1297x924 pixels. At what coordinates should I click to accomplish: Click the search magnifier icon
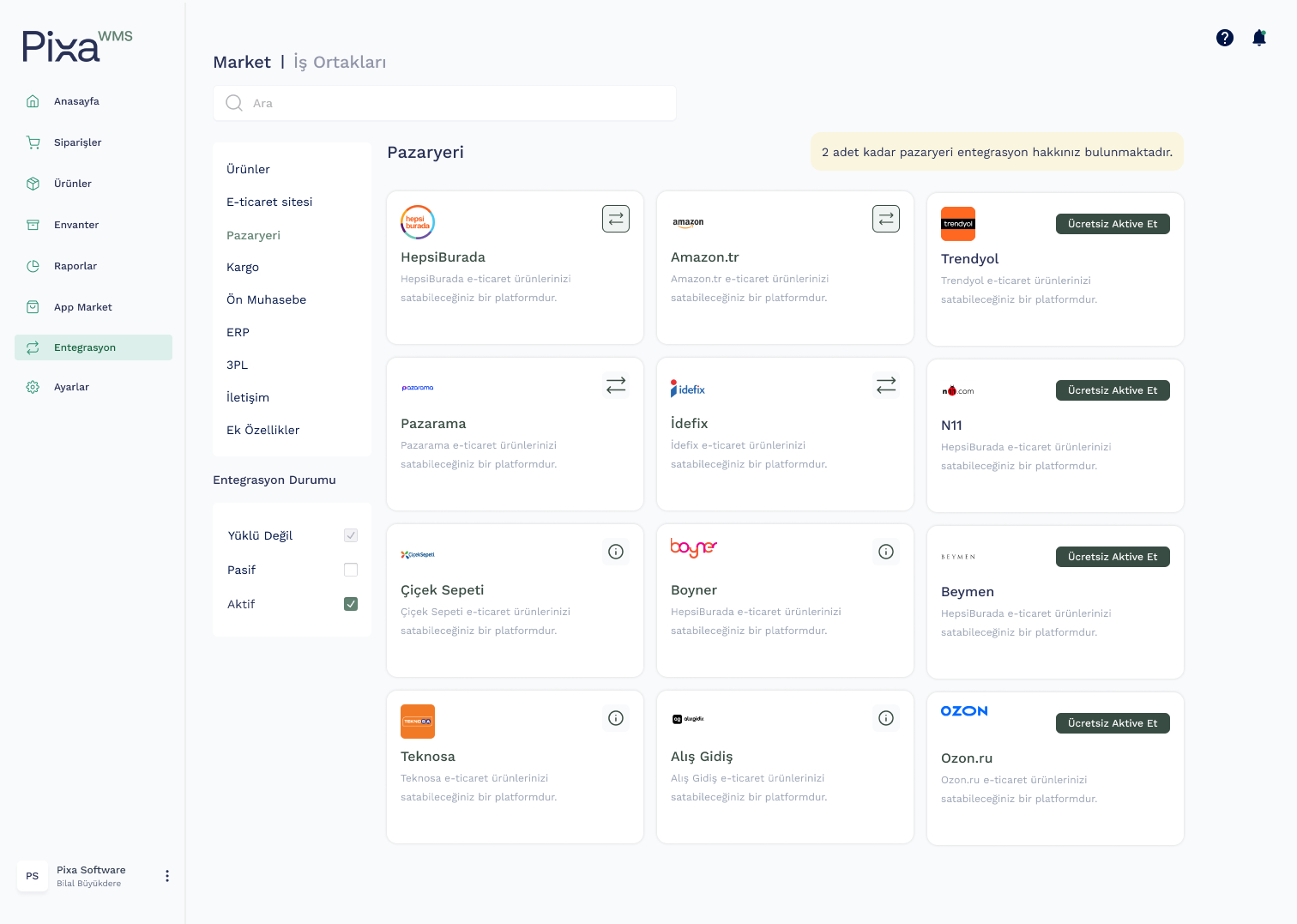pos(234,103)
